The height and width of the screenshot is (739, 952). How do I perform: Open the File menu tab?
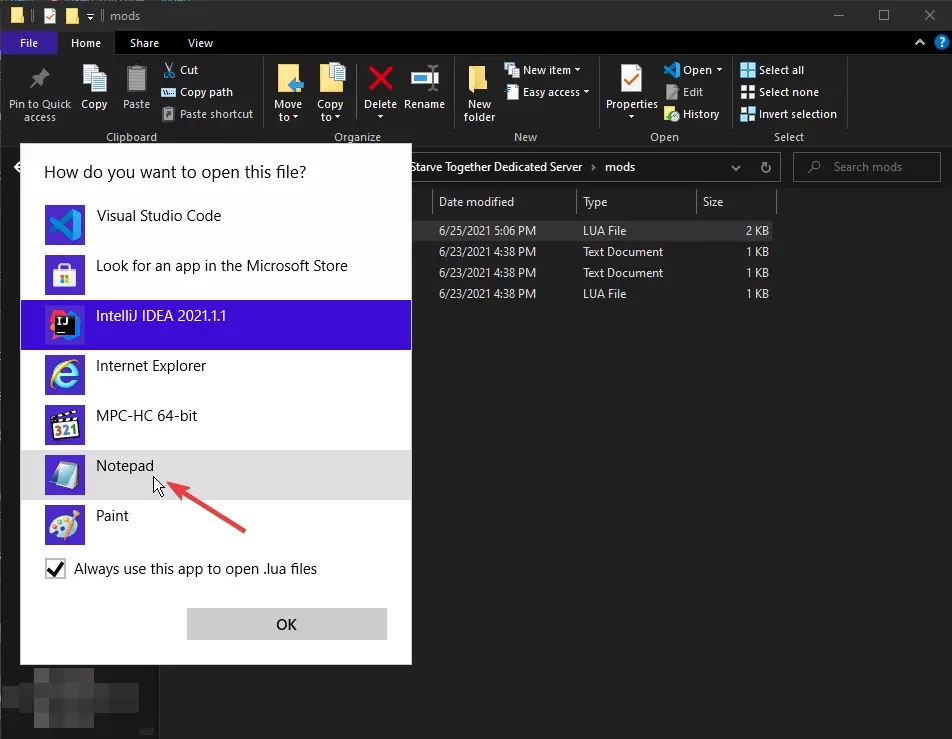point(29,43)
